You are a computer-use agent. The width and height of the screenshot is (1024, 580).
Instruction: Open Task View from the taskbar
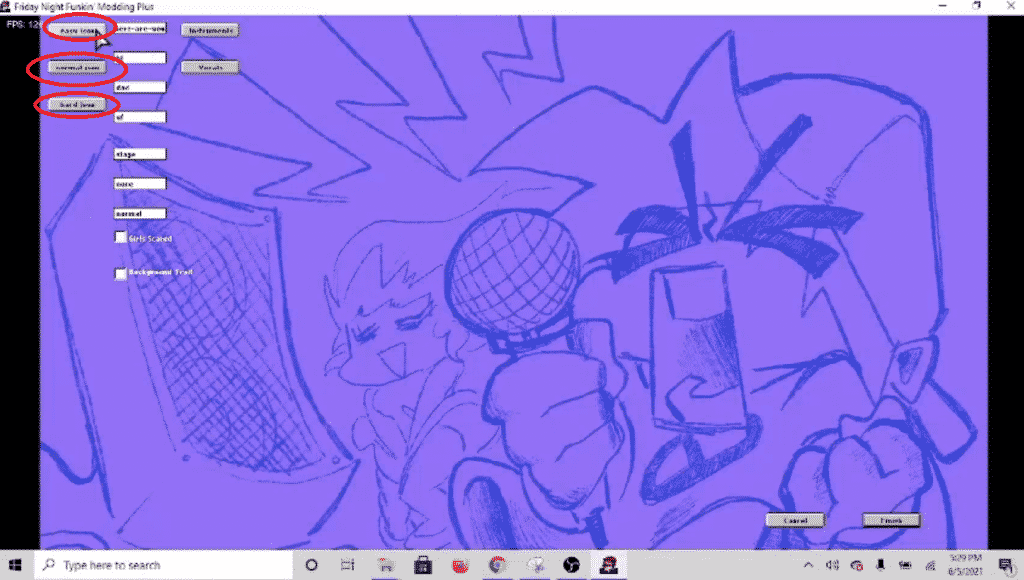(347, 564)
